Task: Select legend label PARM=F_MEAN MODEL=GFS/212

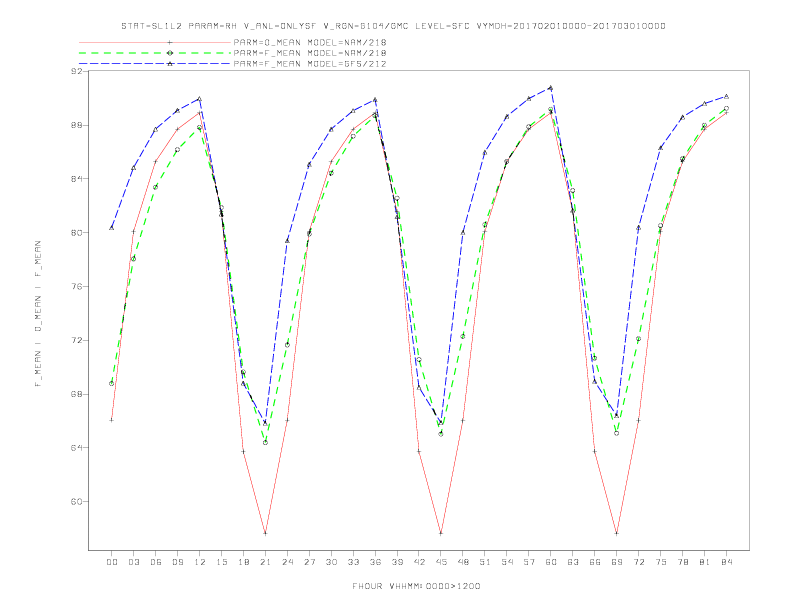Action: click(x=310, y=64)
